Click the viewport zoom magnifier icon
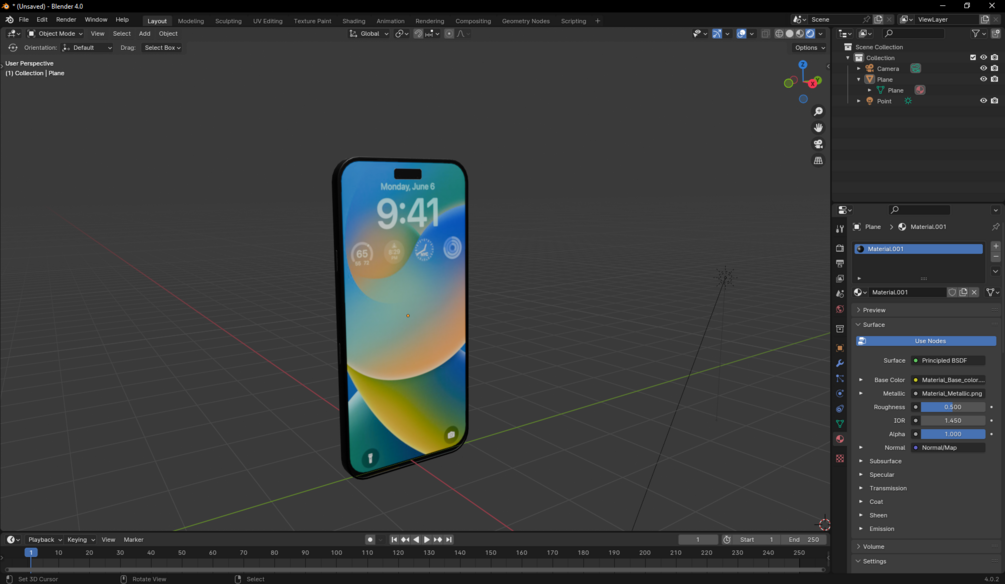Viewport: 1005px width, 584px height. point(818,112)
